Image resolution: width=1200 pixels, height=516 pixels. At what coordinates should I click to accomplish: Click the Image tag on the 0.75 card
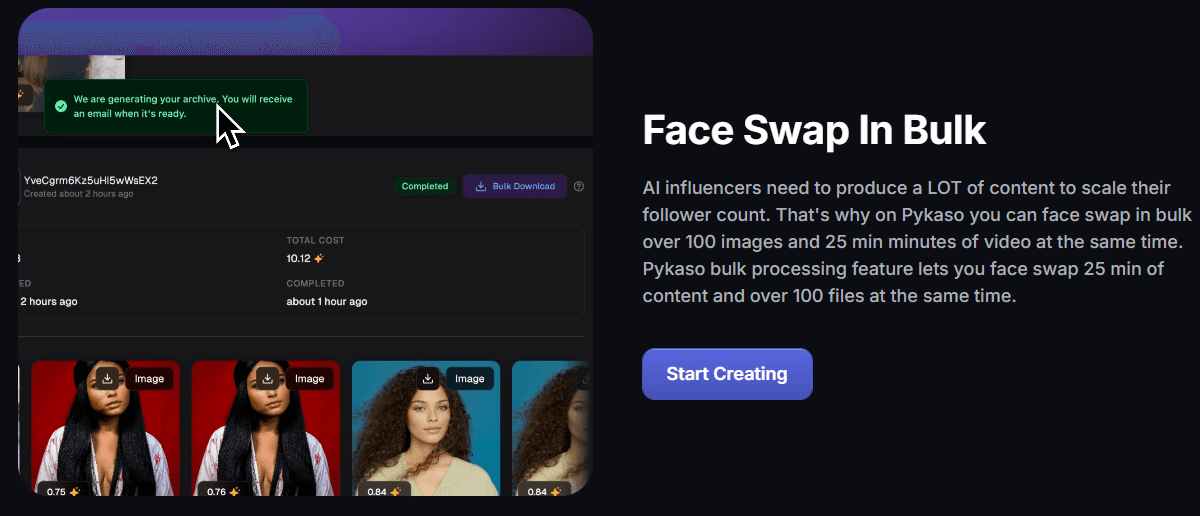pyautogui.click(x=149, y=378)
